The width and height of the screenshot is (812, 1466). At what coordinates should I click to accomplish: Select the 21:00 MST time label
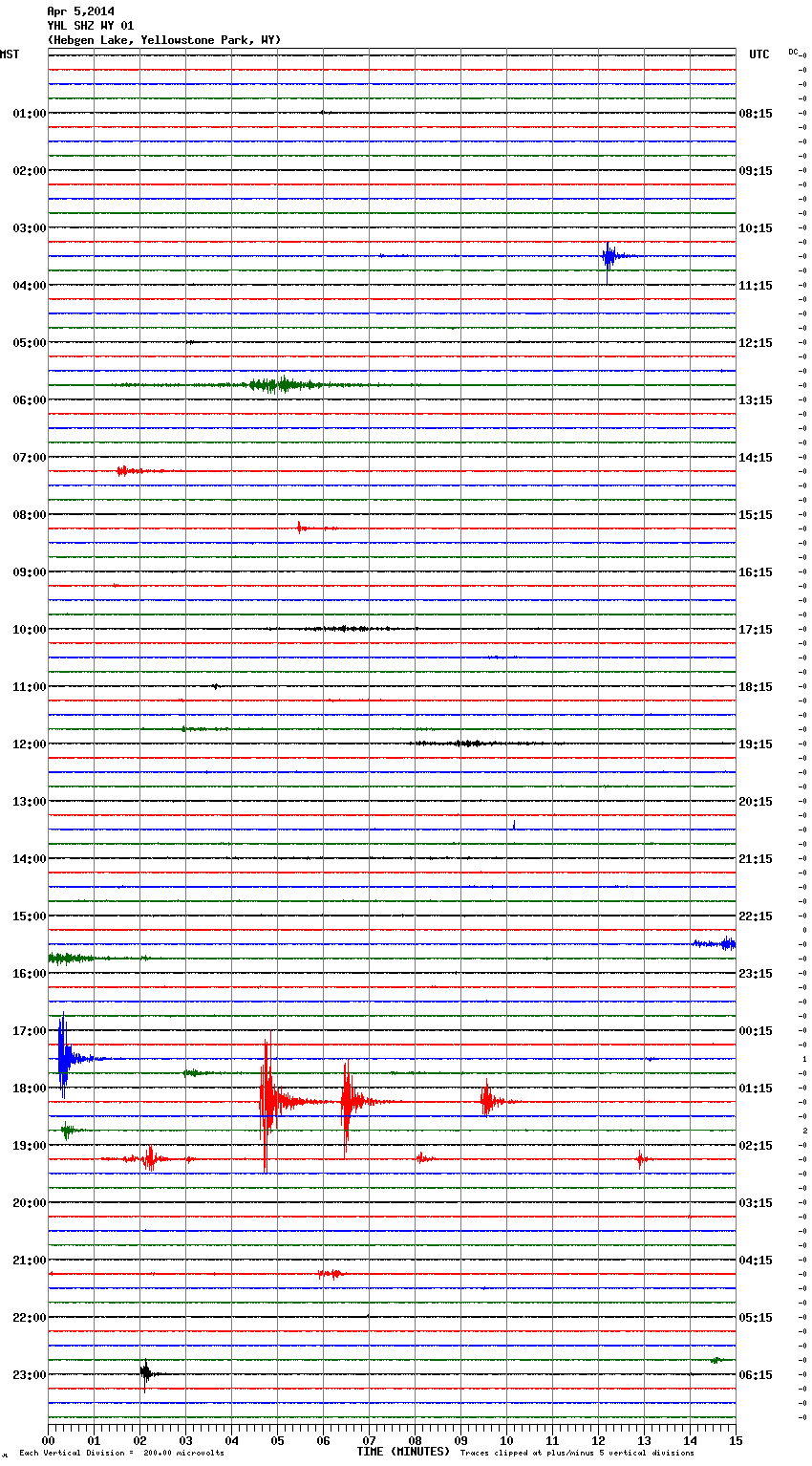[30, 1261]
